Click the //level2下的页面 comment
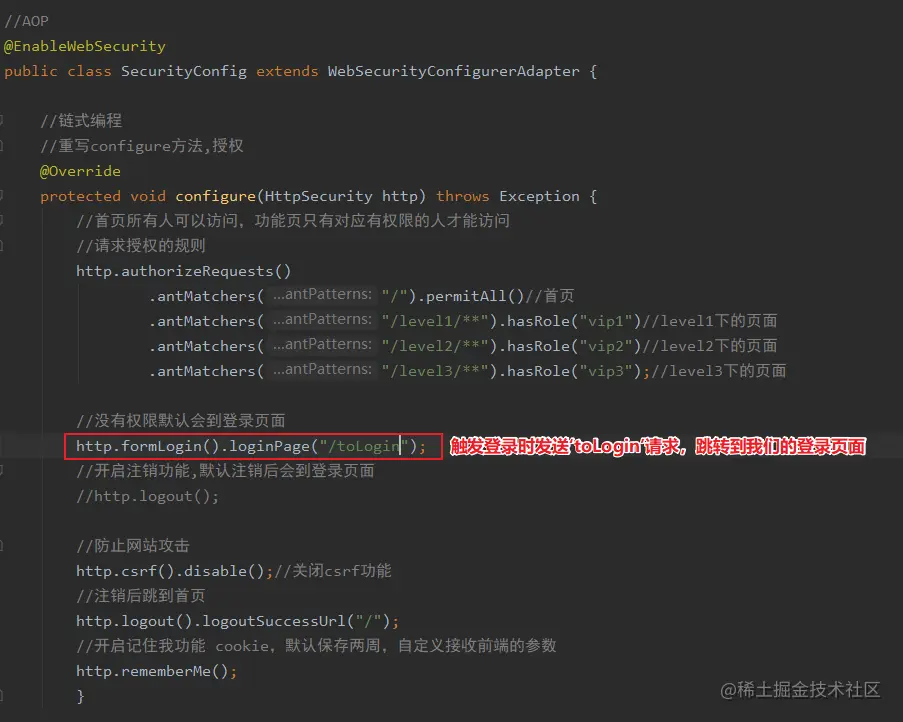The image size is (903, 722). (710, 346)
